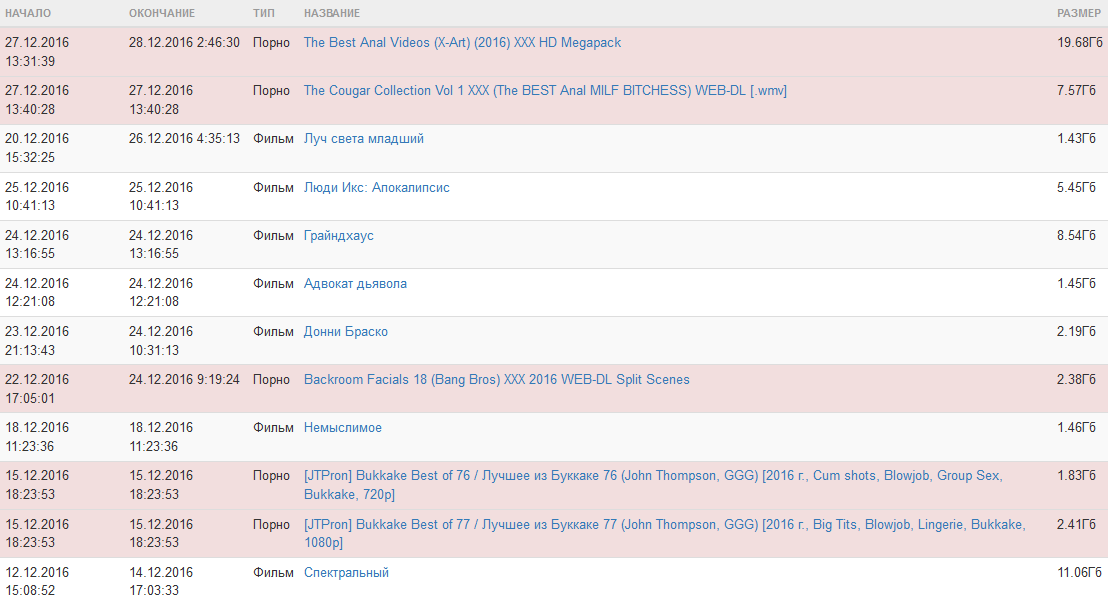Screen dimensions: 1108x601
Task: Click start time 20.12.2016 15:32:25
Action: point(37,148)
